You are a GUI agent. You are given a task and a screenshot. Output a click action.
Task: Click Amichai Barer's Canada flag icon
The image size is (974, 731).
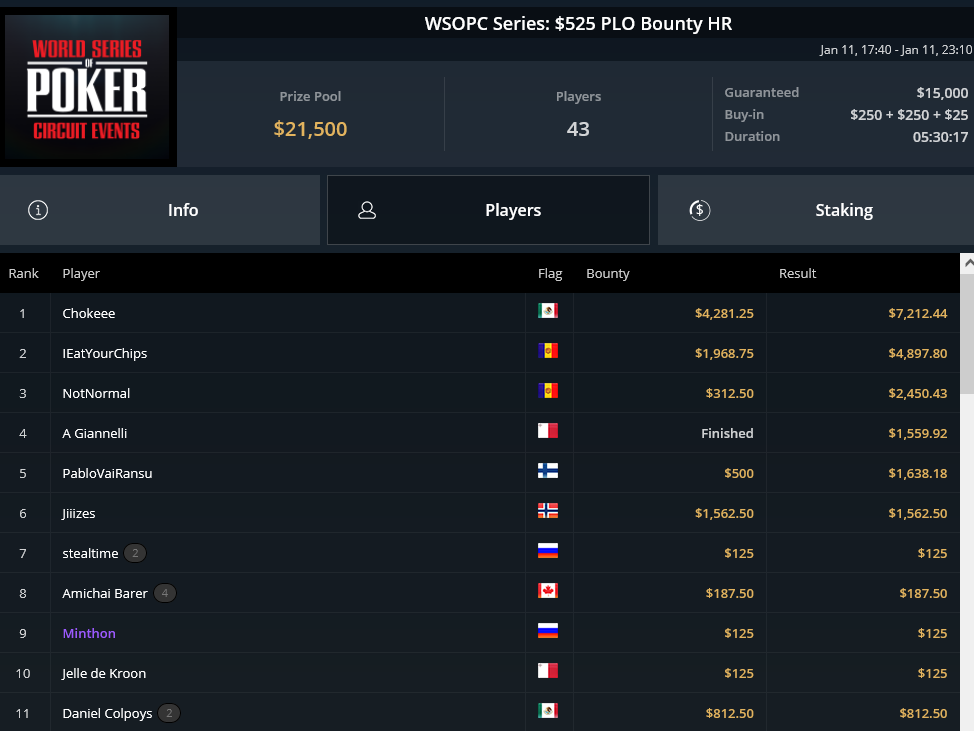(x=548, y=591)
